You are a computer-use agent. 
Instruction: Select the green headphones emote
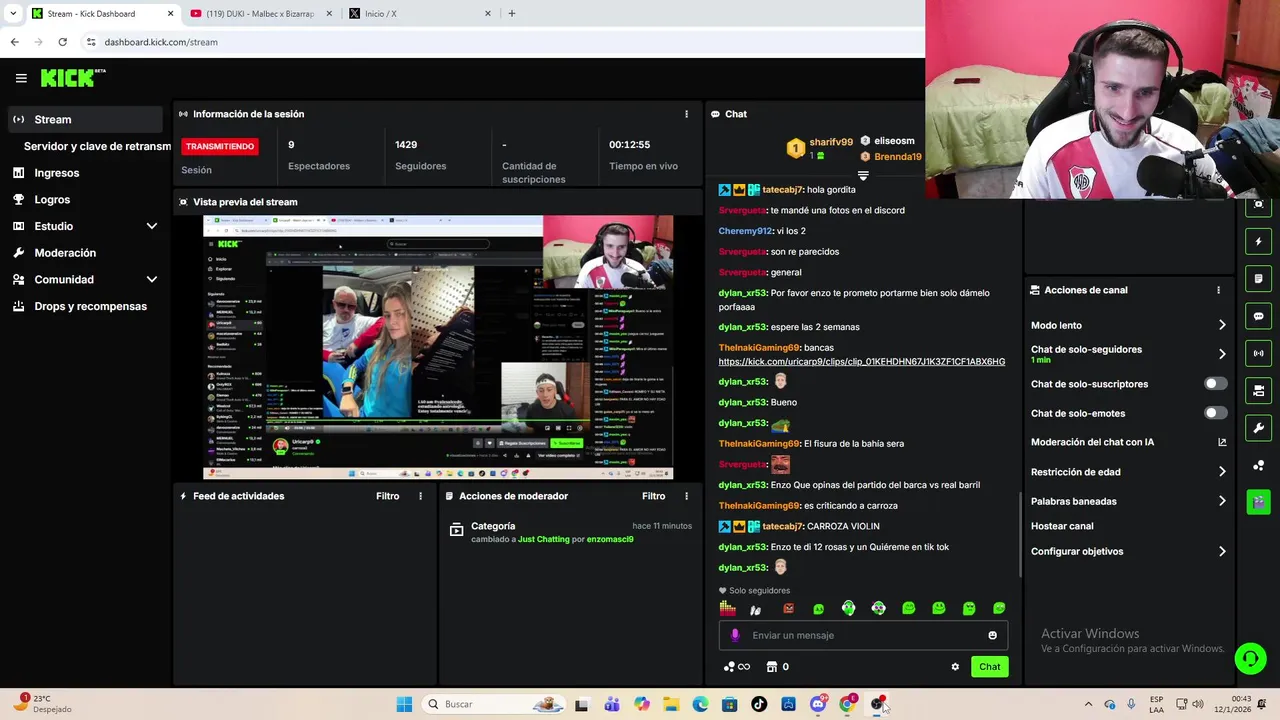pyautogui.click(x=848, y=608)
